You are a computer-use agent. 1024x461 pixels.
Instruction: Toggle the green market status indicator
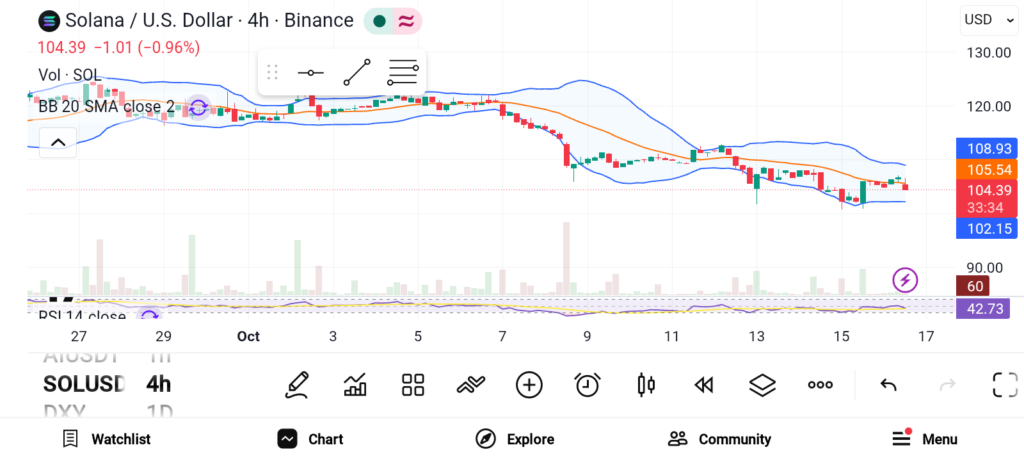379,21
